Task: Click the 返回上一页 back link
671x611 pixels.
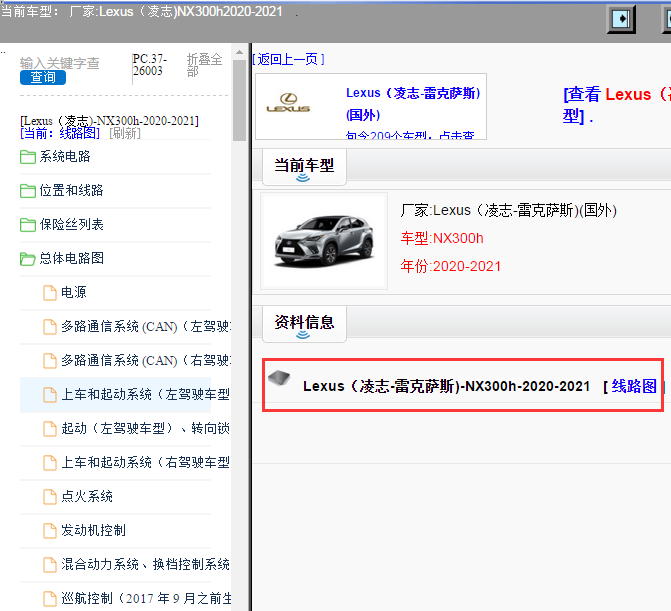Action: click(288, 59)
